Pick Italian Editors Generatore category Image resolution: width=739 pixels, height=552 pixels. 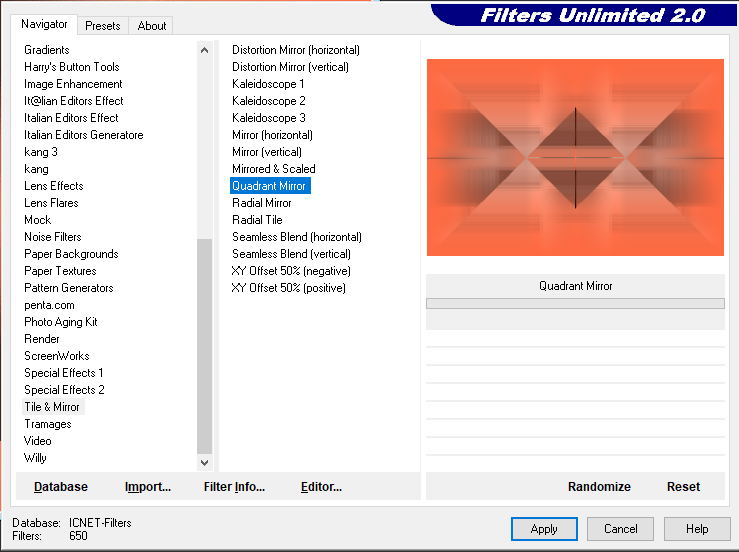pos(83,135)
